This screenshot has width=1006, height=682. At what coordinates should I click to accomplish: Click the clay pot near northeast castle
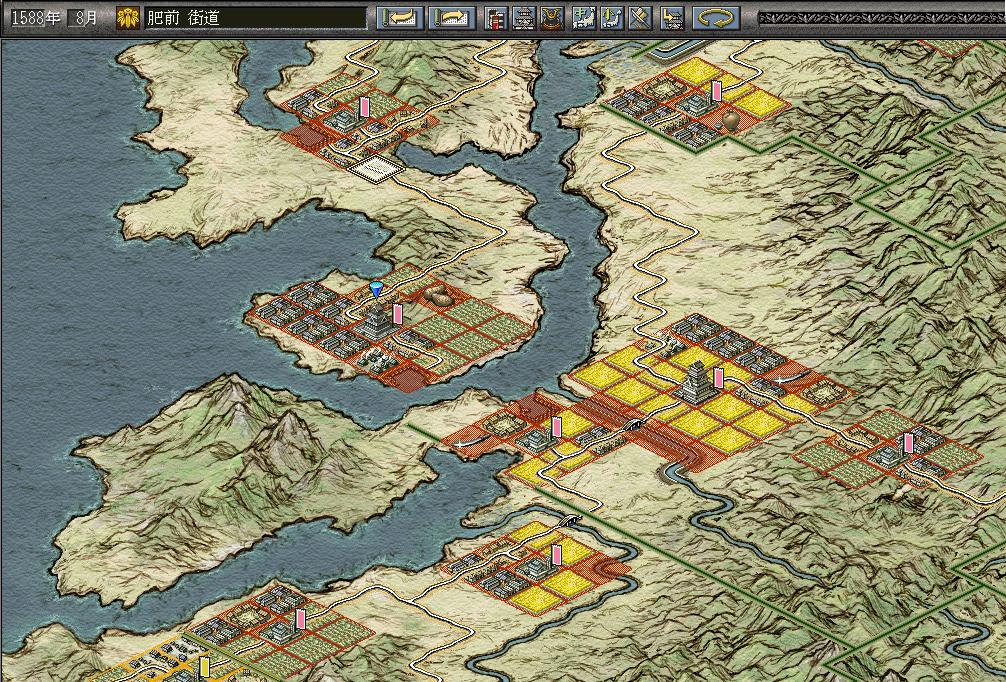pyautogui.click(x=731, y=119)
